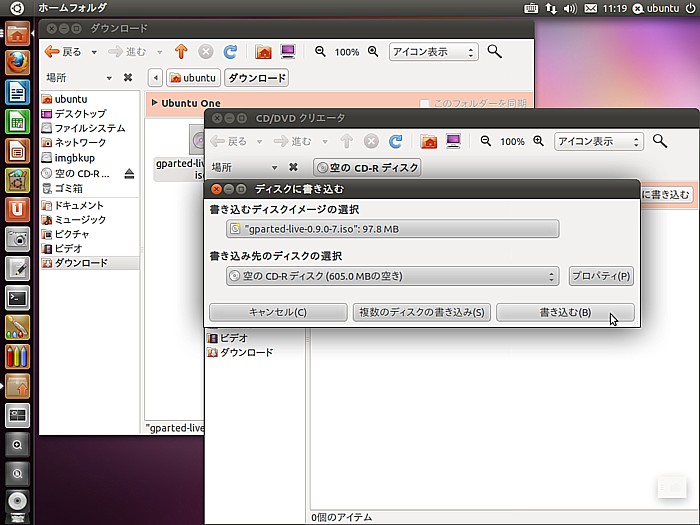Zoom in in CD/DVD Creator window
Viewport: 700px width, 525px height.
click(x=539, y=142)
